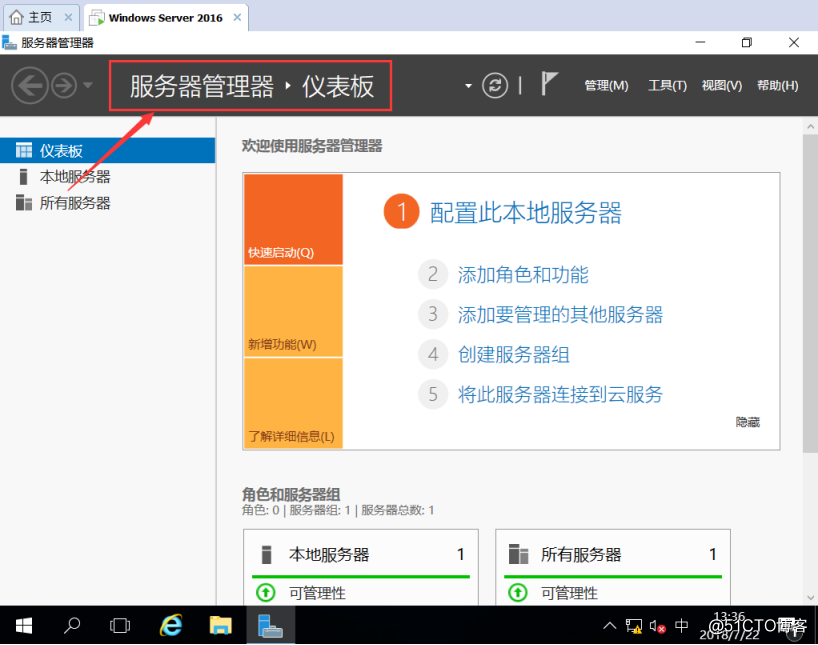Click the taskbar search icon
The height and width of the screenshot is (645, 818).
coord(72,625)
